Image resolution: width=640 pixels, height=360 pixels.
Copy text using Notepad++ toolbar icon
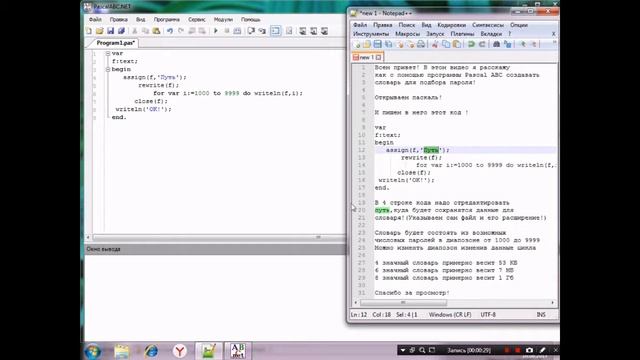[446, 44]
